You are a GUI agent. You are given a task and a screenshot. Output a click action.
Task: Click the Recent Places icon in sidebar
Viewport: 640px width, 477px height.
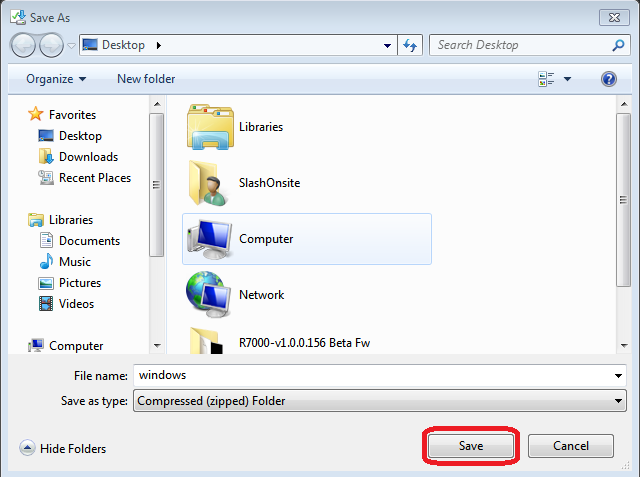46,177
